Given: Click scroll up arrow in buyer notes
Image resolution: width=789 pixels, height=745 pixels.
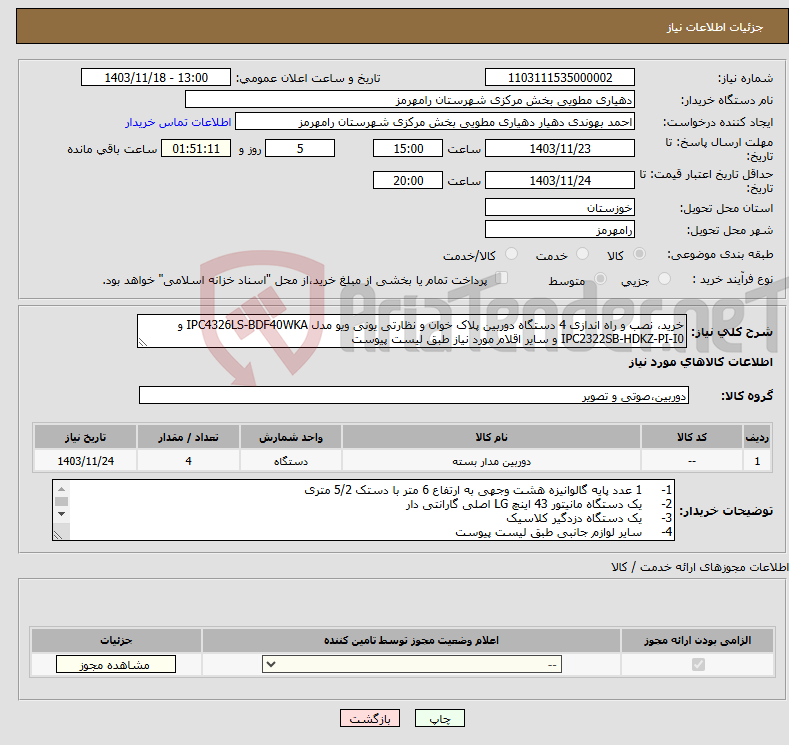Looking at the screenshot, I should pos(61,489).
